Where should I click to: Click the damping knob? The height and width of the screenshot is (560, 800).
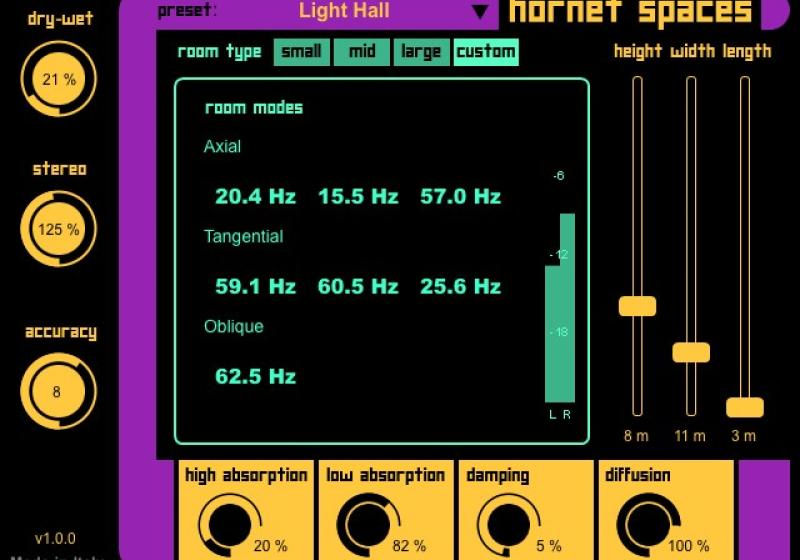[509, 525]
